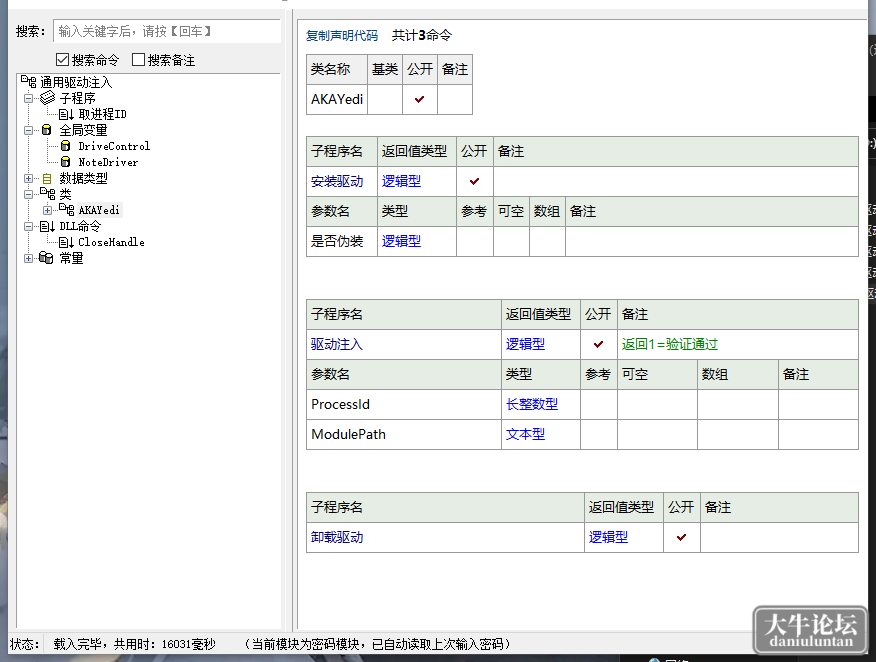876x662 pixels.
Task: Select 通用驱动注入 root tree item
Action: [x=76, y=82]
